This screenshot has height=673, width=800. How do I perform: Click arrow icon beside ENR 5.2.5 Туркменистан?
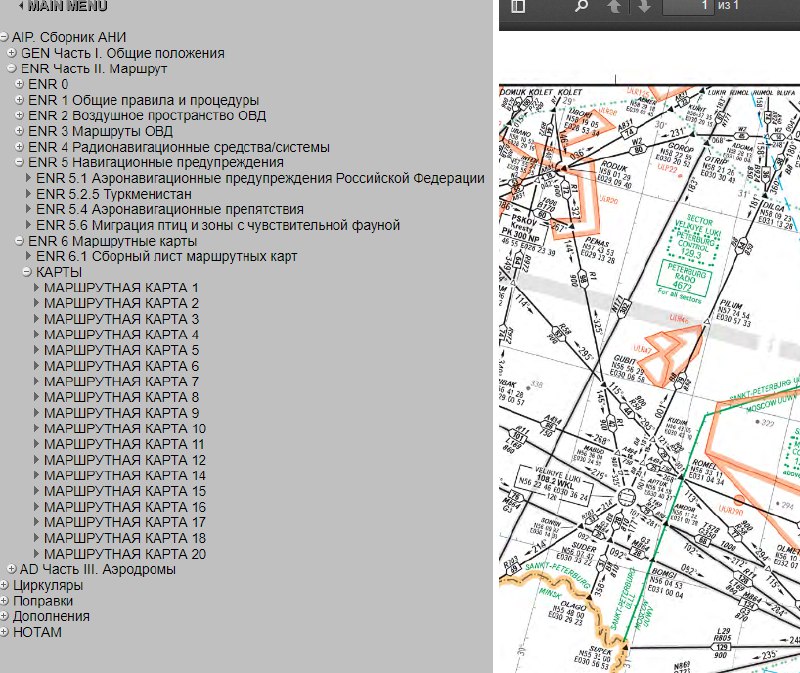tap(29, 194)
